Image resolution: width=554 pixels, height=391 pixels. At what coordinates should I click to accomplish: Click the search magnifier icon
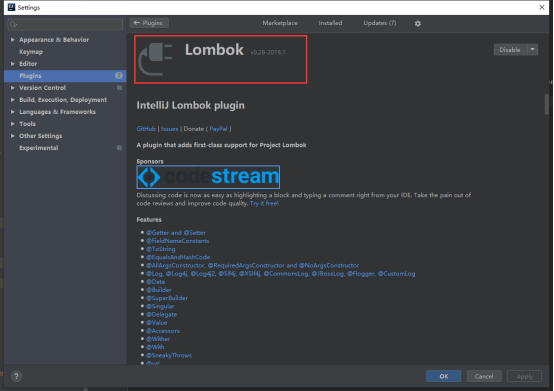click(13, 24)
